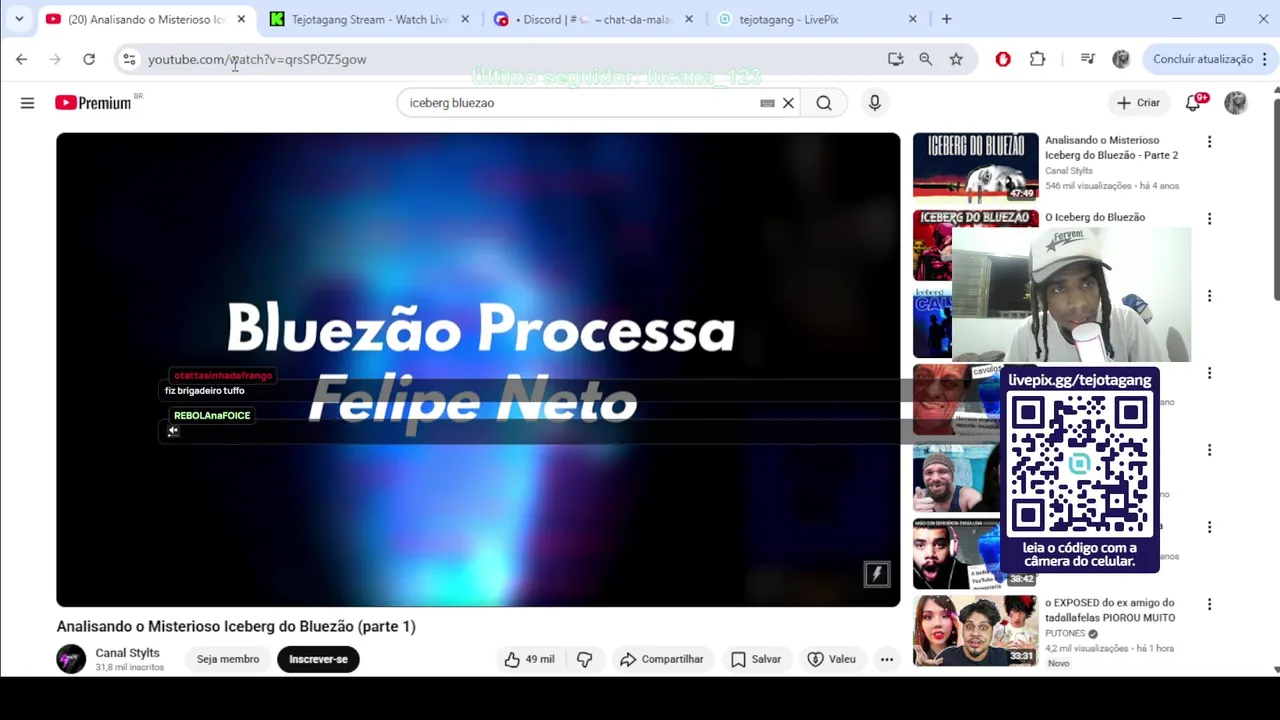
Task: Click the lightning icon in video corner
Action: point(876,574)
